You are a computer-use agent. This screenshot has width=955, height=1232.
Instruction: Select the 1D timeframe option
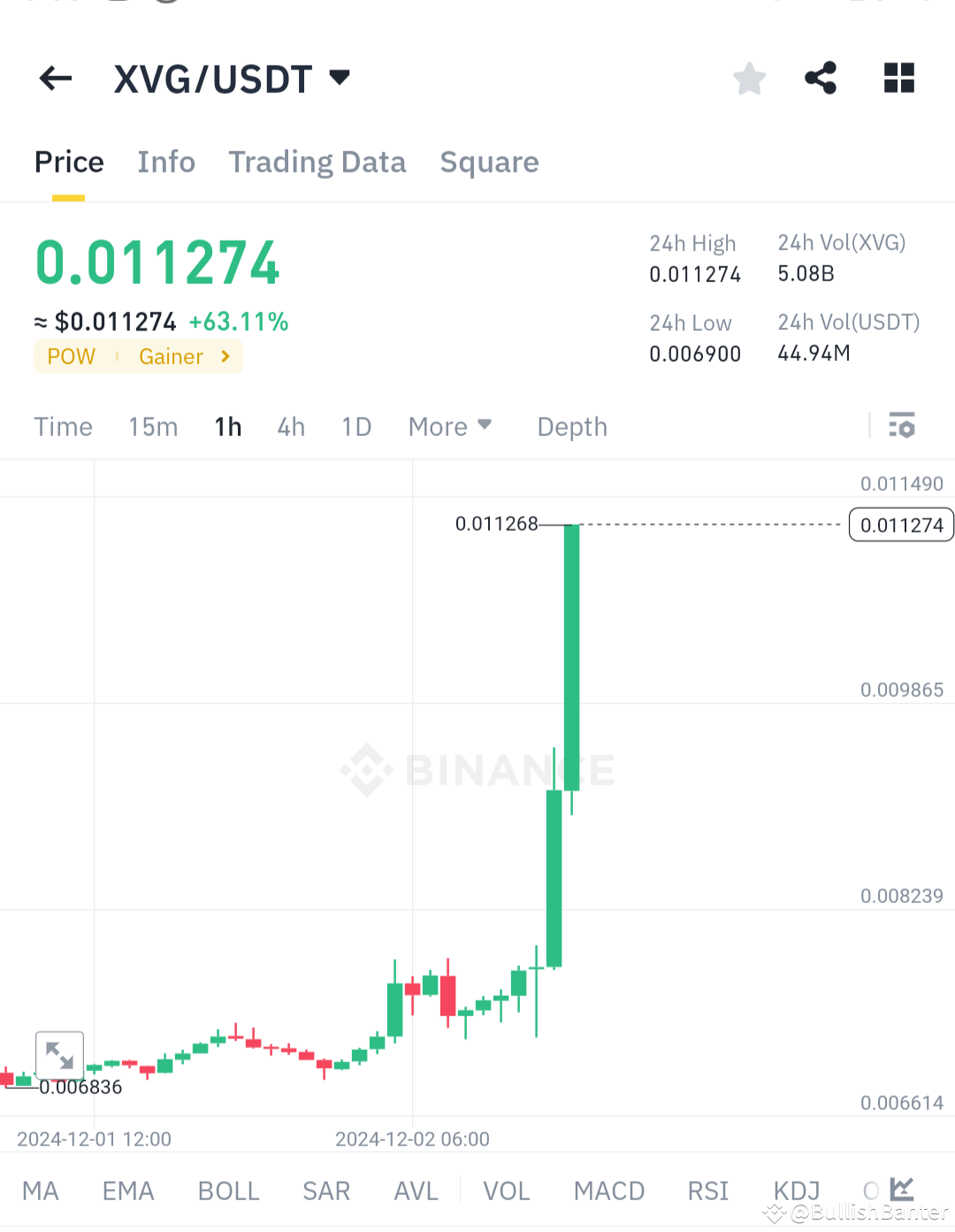355,426
